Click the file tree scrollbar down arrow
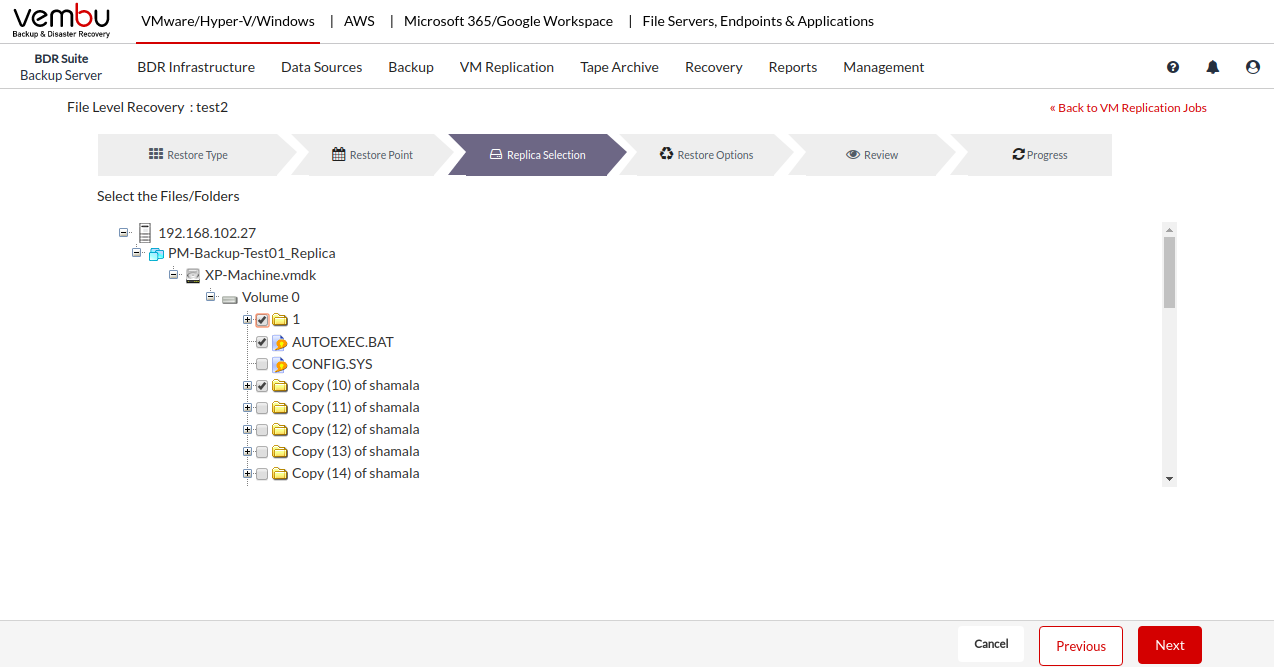The image size is (1274, 667). [1169, 479]
